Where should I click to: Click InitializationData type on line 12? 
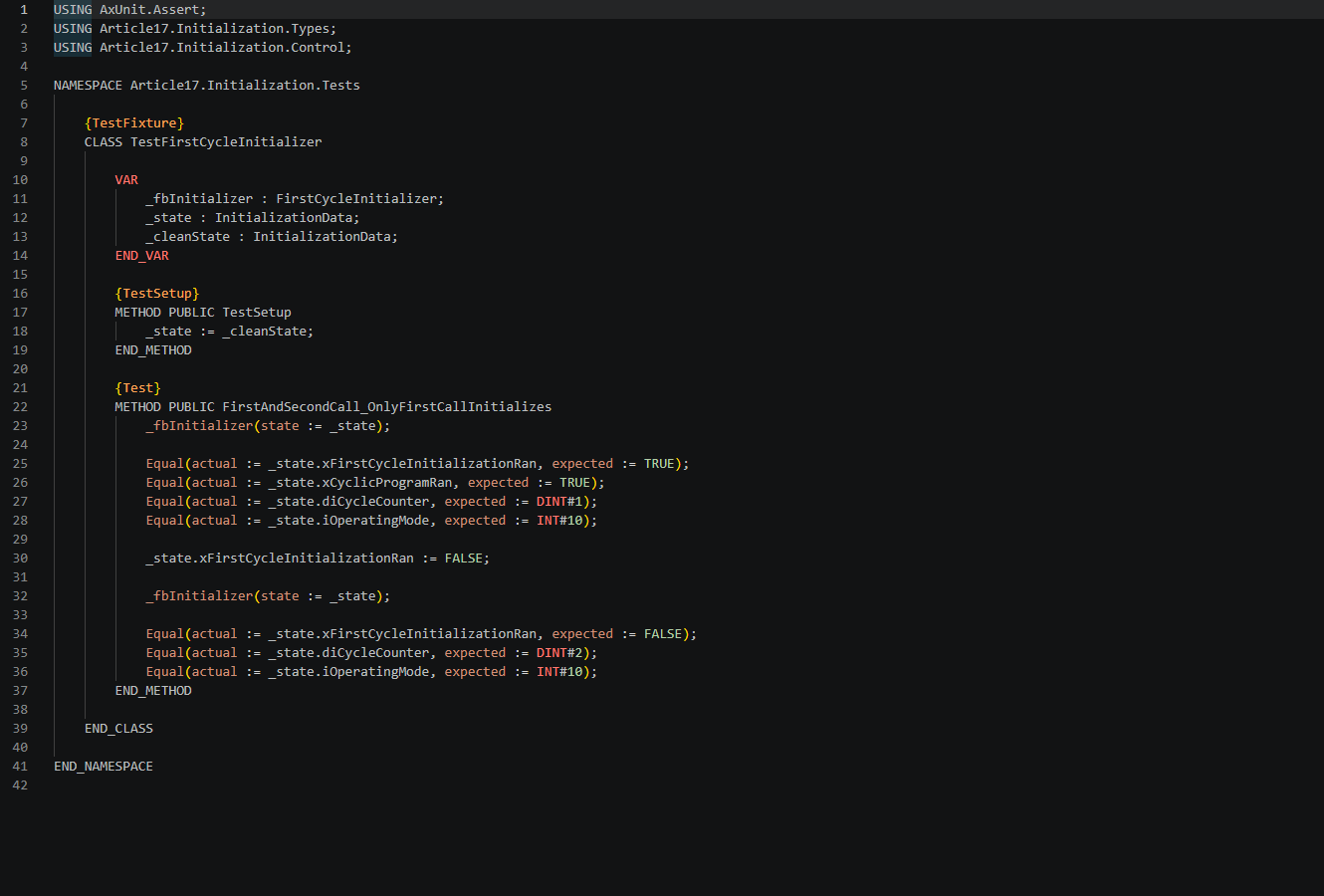(284, 218)
